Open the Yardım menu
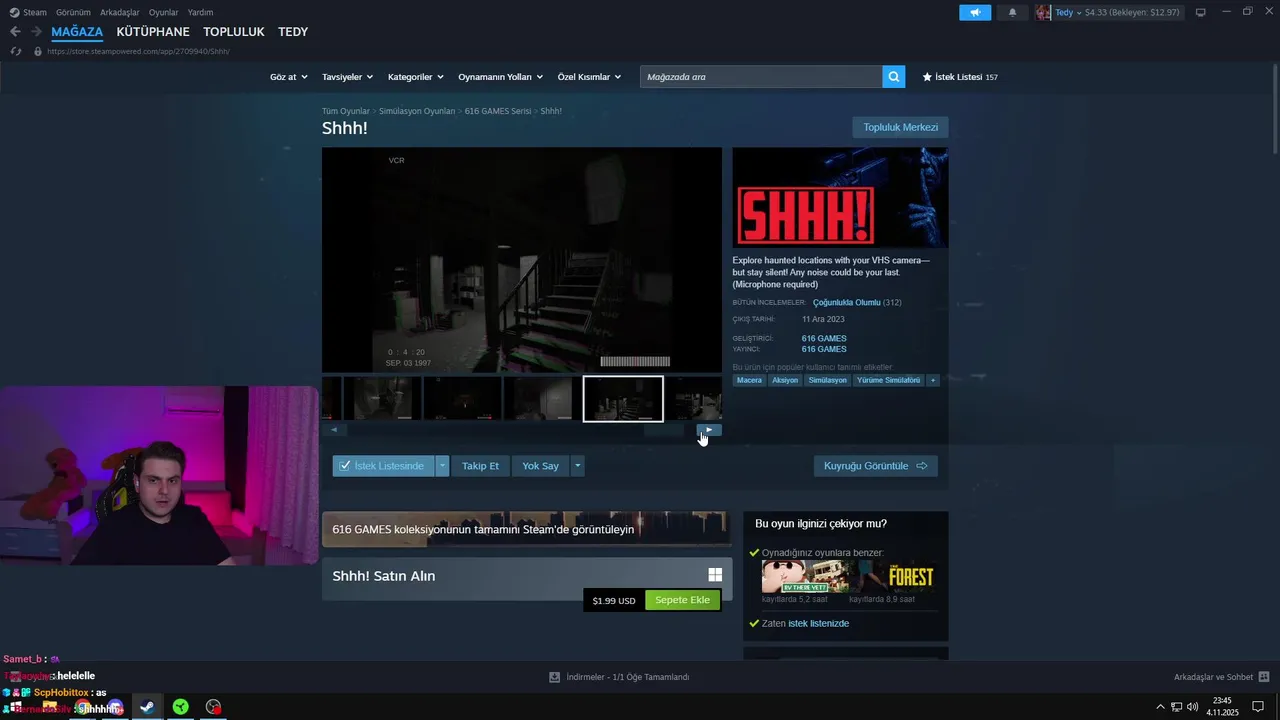Viewport: 1280px width, 720px height. (x=200, y=12)
